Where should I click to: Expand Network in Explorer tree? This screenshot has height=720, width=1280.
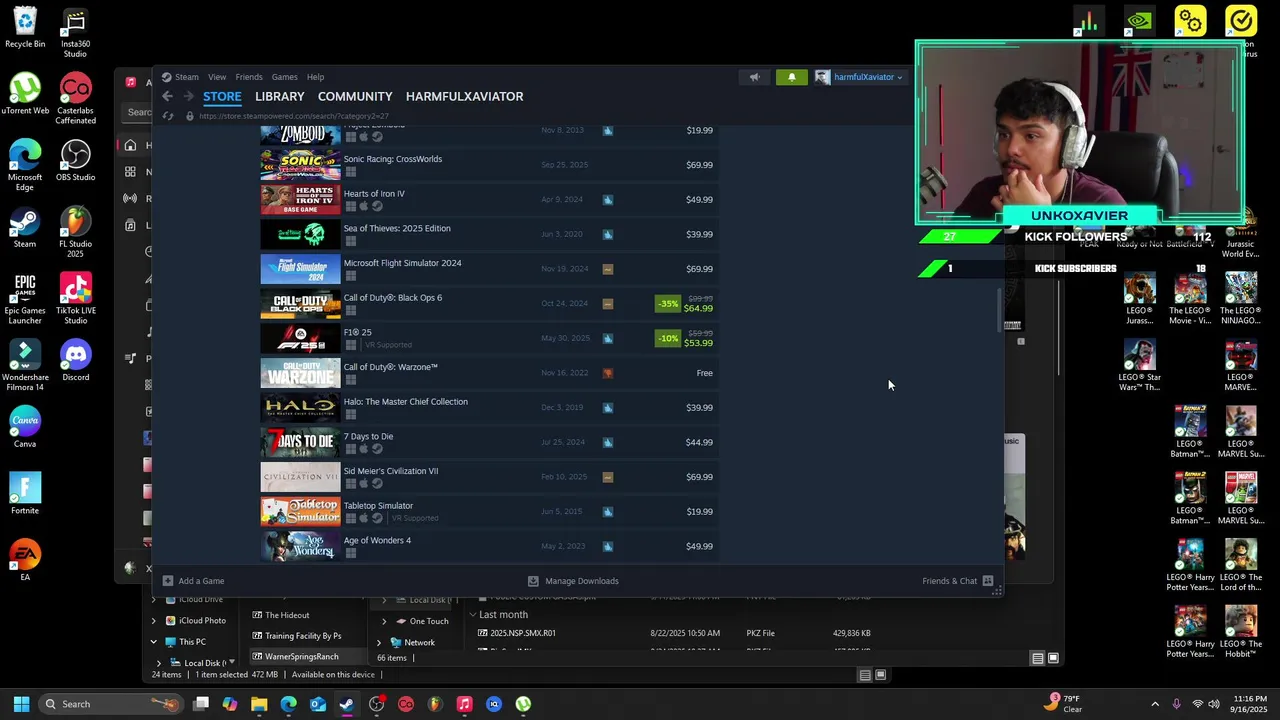tap(378, 642)
